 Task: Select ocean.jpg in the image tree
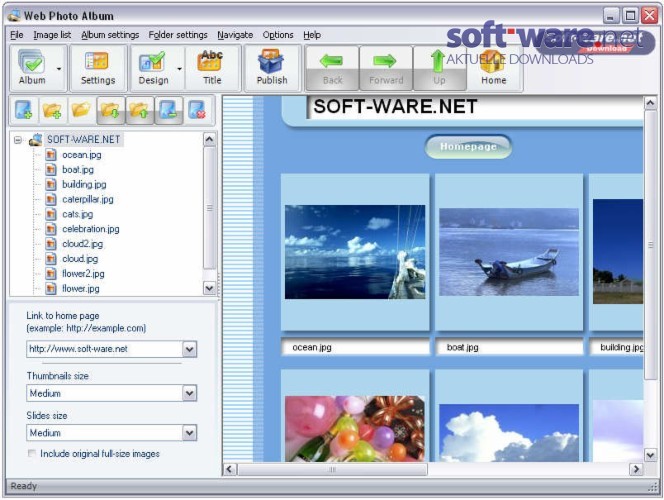(82, 155)
